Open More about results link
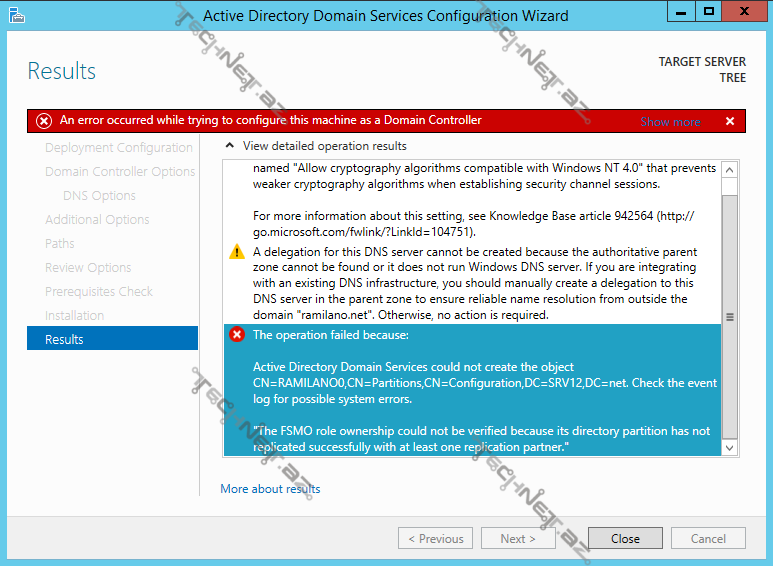 (270, 489)
